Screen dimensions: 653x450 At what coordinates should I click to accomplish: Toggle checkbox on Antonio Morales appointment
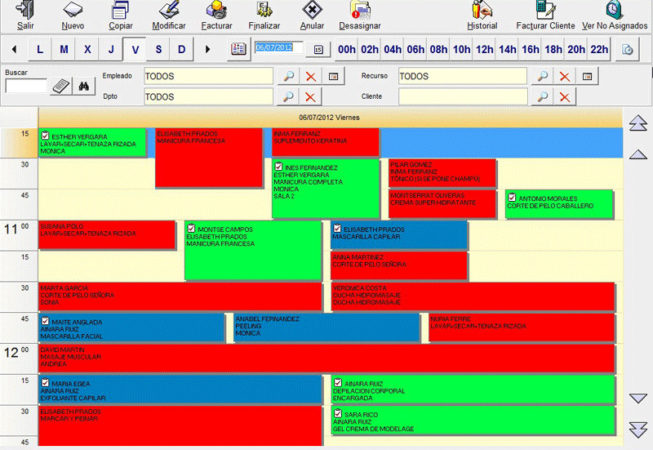512,198
